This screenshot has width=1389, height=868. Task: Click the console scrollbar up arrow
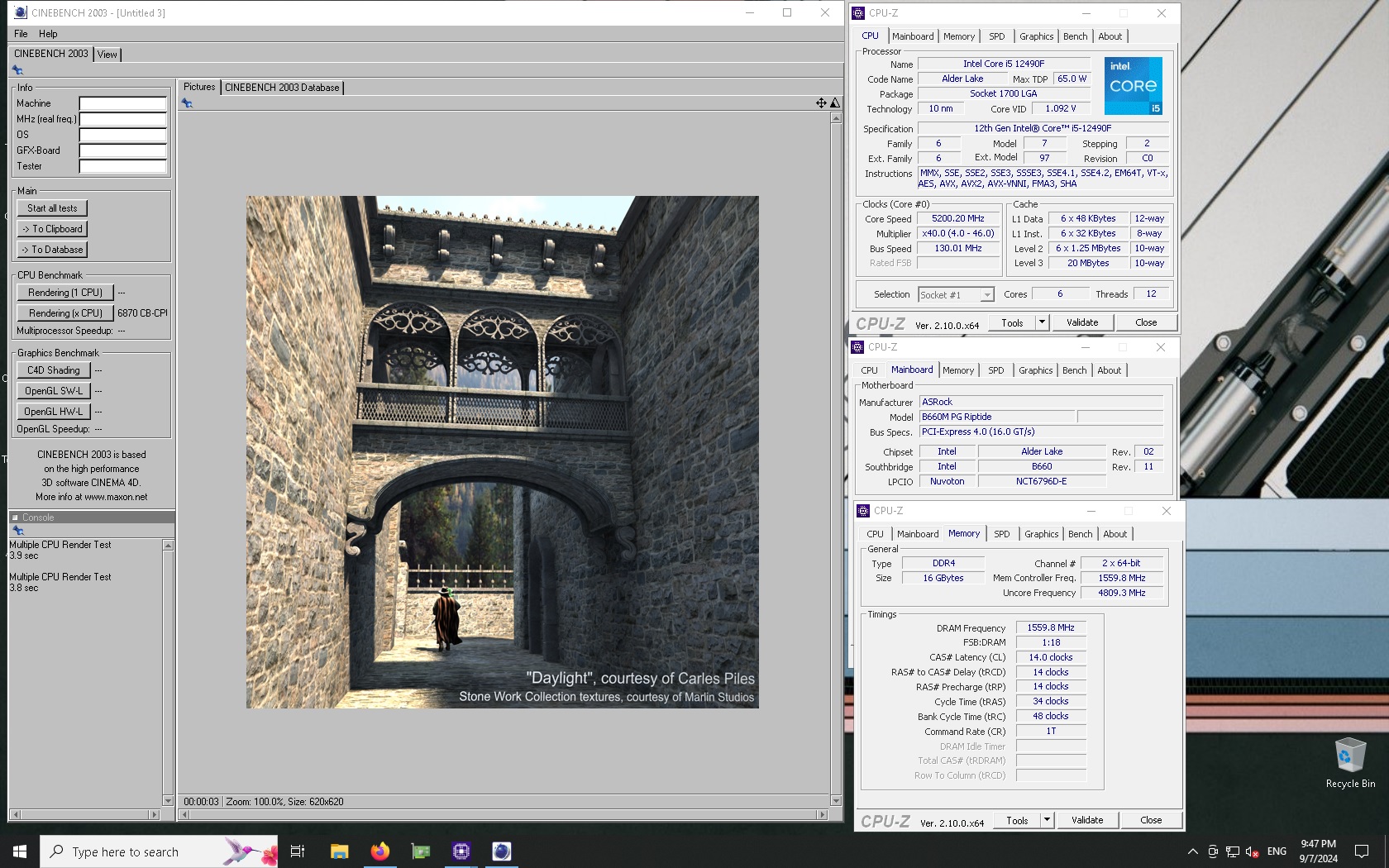[x=168, y=546]
